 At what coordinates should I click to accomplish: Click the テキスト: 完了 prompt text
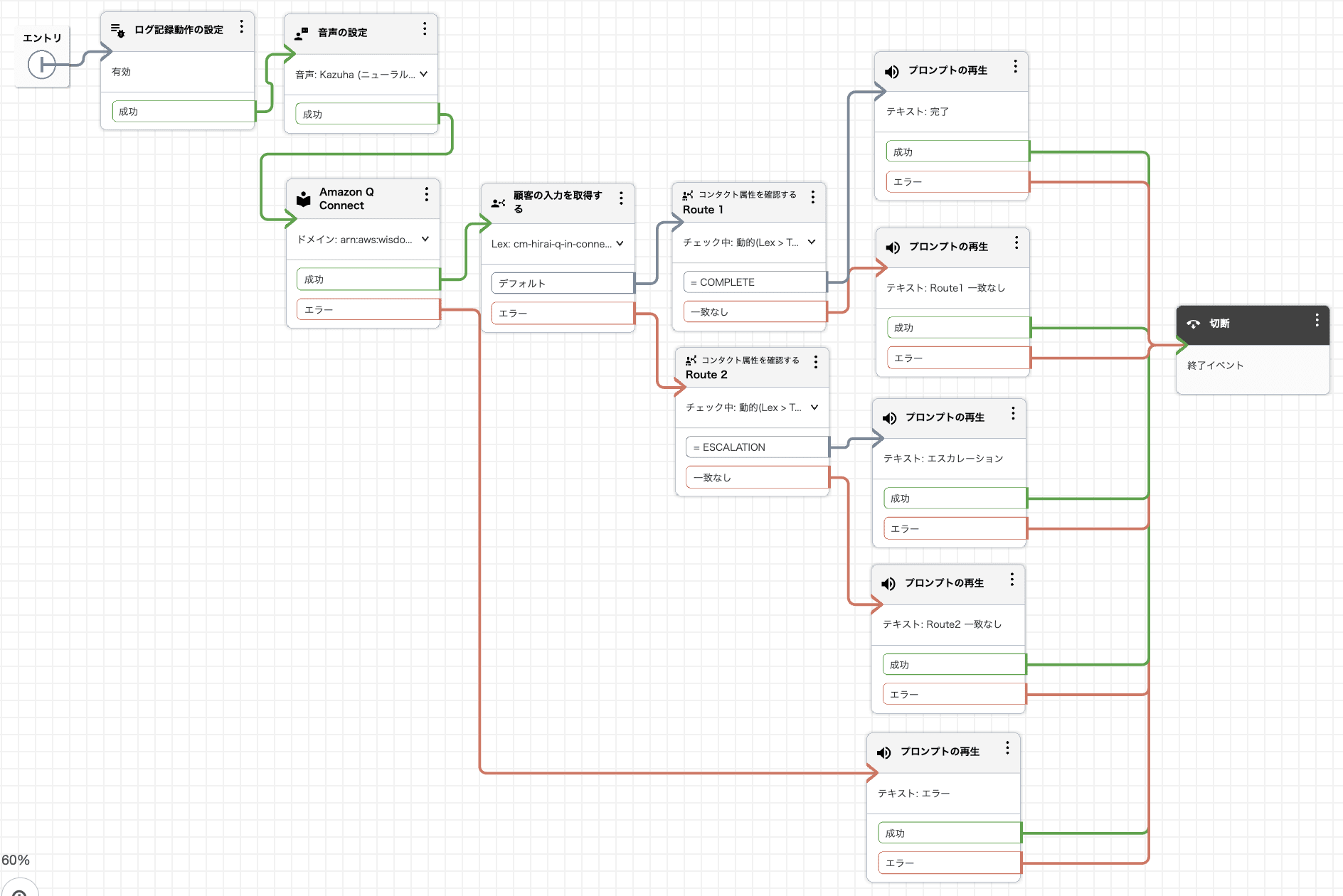click(918, 112)
